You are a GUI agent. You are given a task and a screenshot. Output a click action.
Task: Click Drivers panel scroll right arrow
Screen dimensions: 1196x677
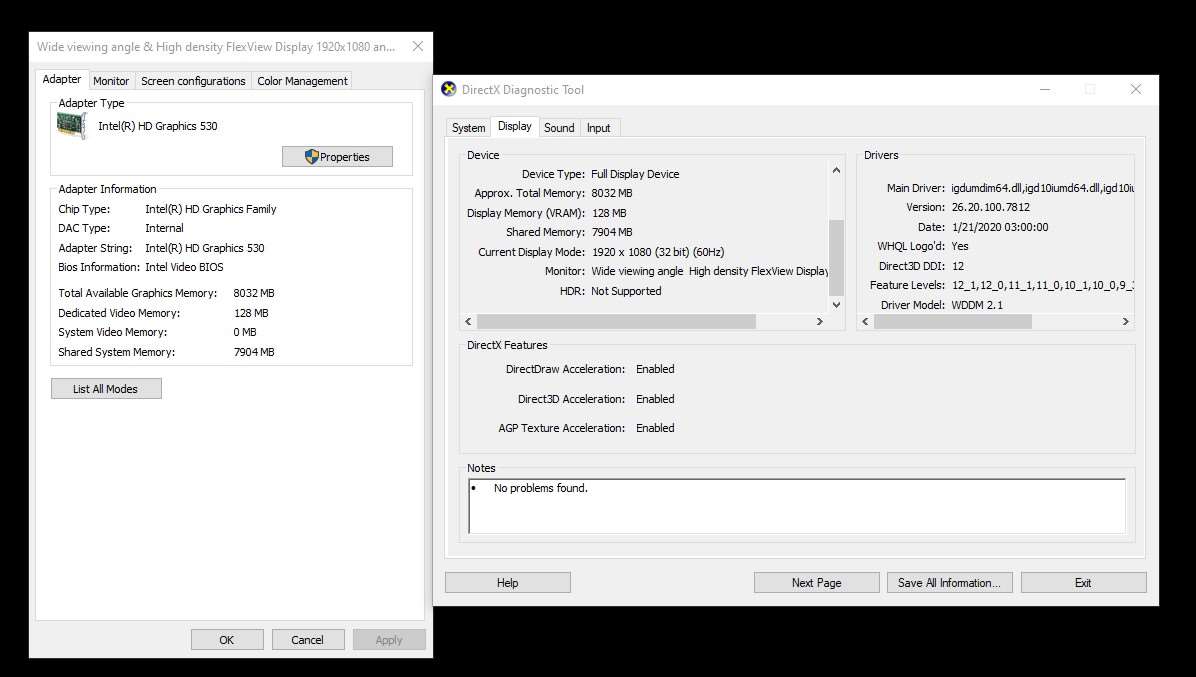click(x=1125, y=322)
